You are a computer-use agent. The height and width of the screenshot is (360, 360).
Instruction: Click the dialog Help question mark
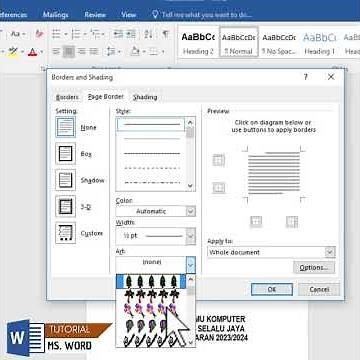[305, 77]
